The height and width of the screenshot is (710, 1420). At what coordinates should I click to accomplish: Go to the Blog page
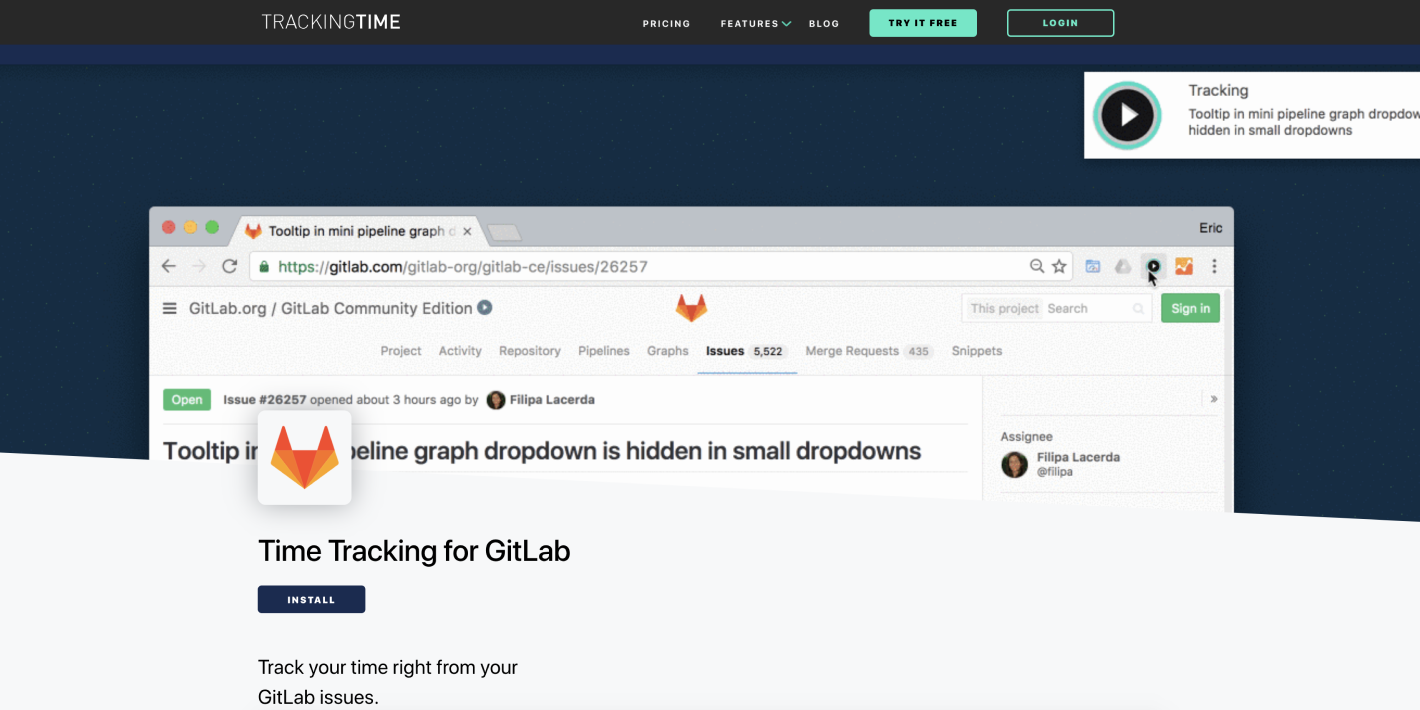coord(824,23)
